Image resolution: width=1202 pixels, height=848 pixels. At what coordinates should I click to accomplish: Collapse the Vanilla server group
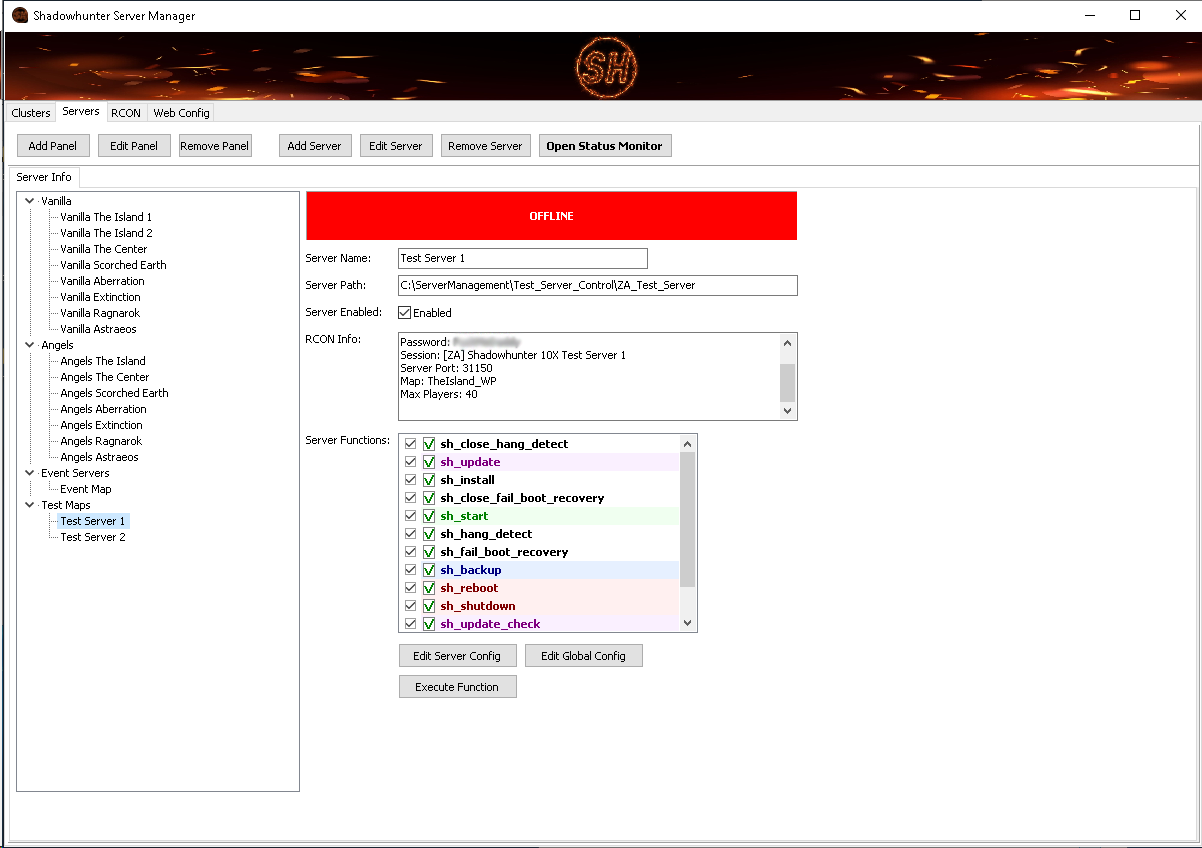click(x=28, y=200)
